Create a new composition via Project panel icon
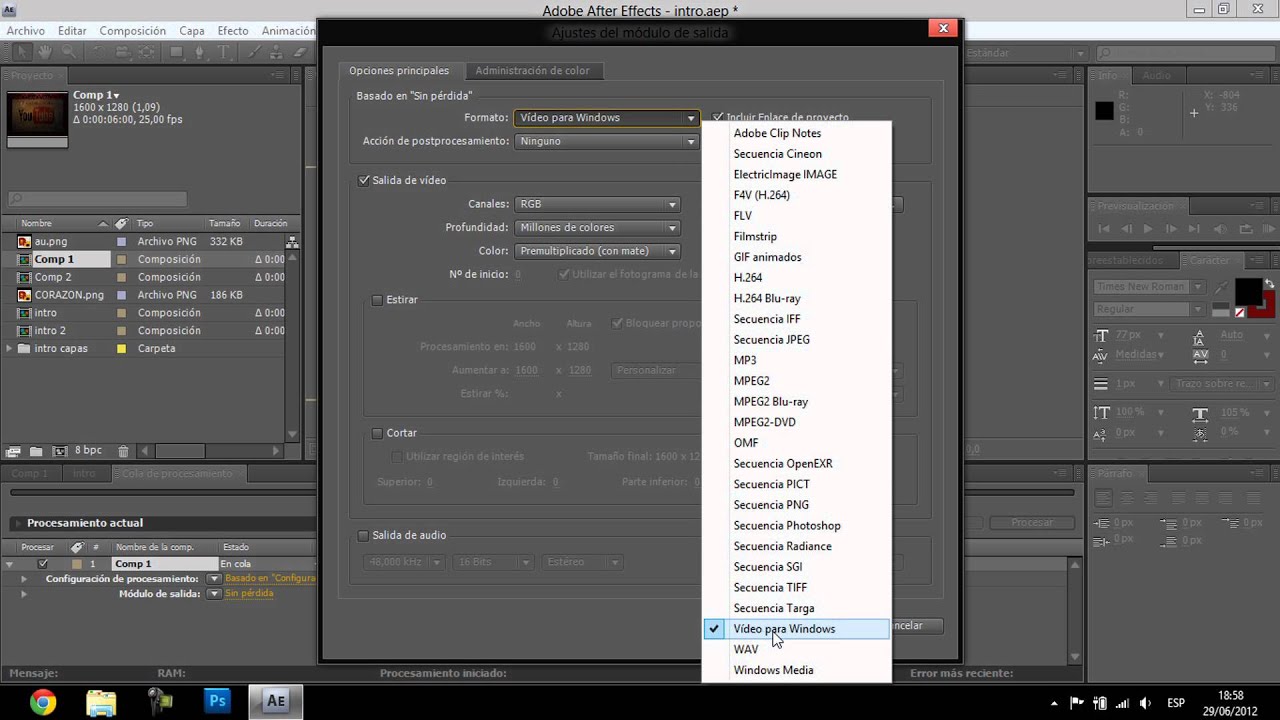Screen dimensions: 1280x720 (59, 452)
